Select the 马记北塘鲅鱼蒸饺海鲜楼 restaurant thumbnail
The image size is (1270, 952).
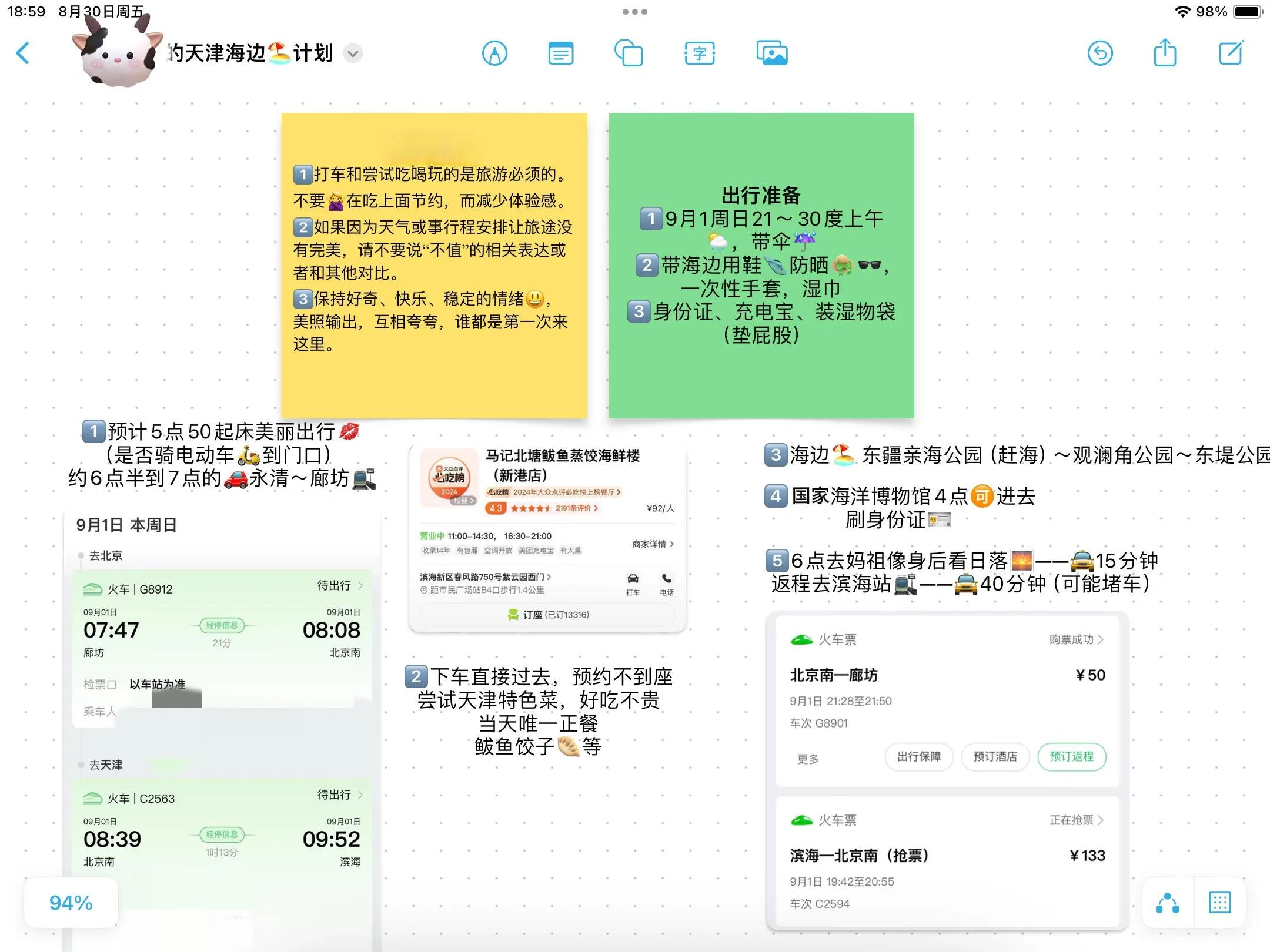pyautogui.click(x=449, y=477)
